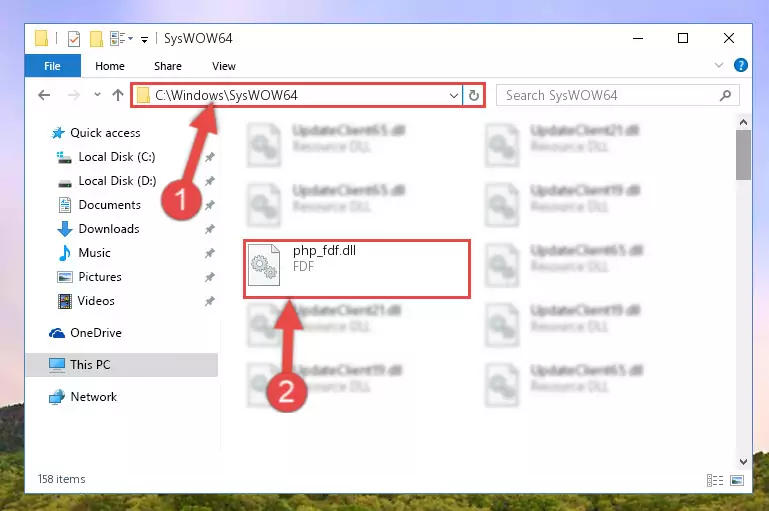Viewport: 769px width, 511px height.
Task: Click the Downloads blue arrow icon
Action: (64, 229)
